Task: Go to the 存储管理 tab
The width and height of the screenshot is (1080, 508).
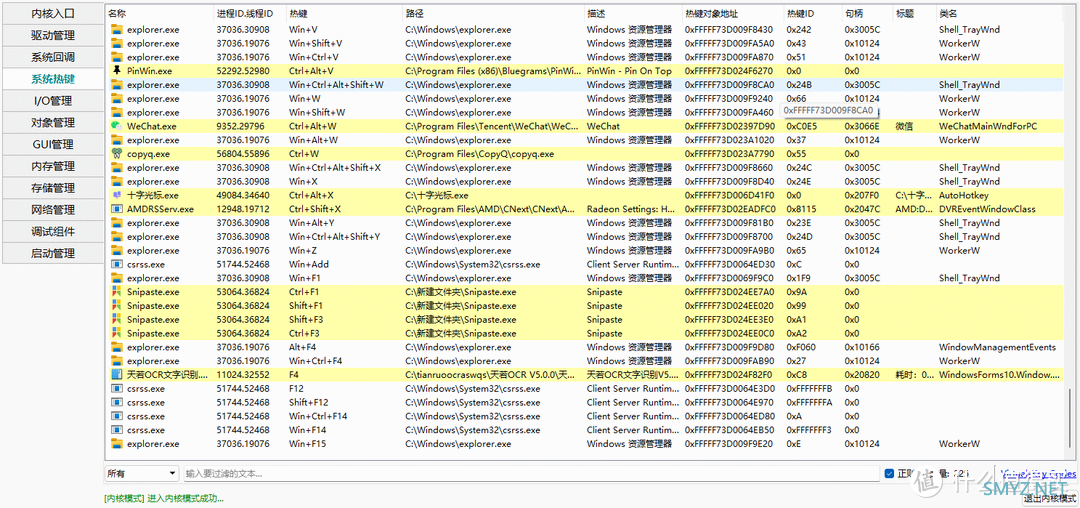Action: [53, 188]
